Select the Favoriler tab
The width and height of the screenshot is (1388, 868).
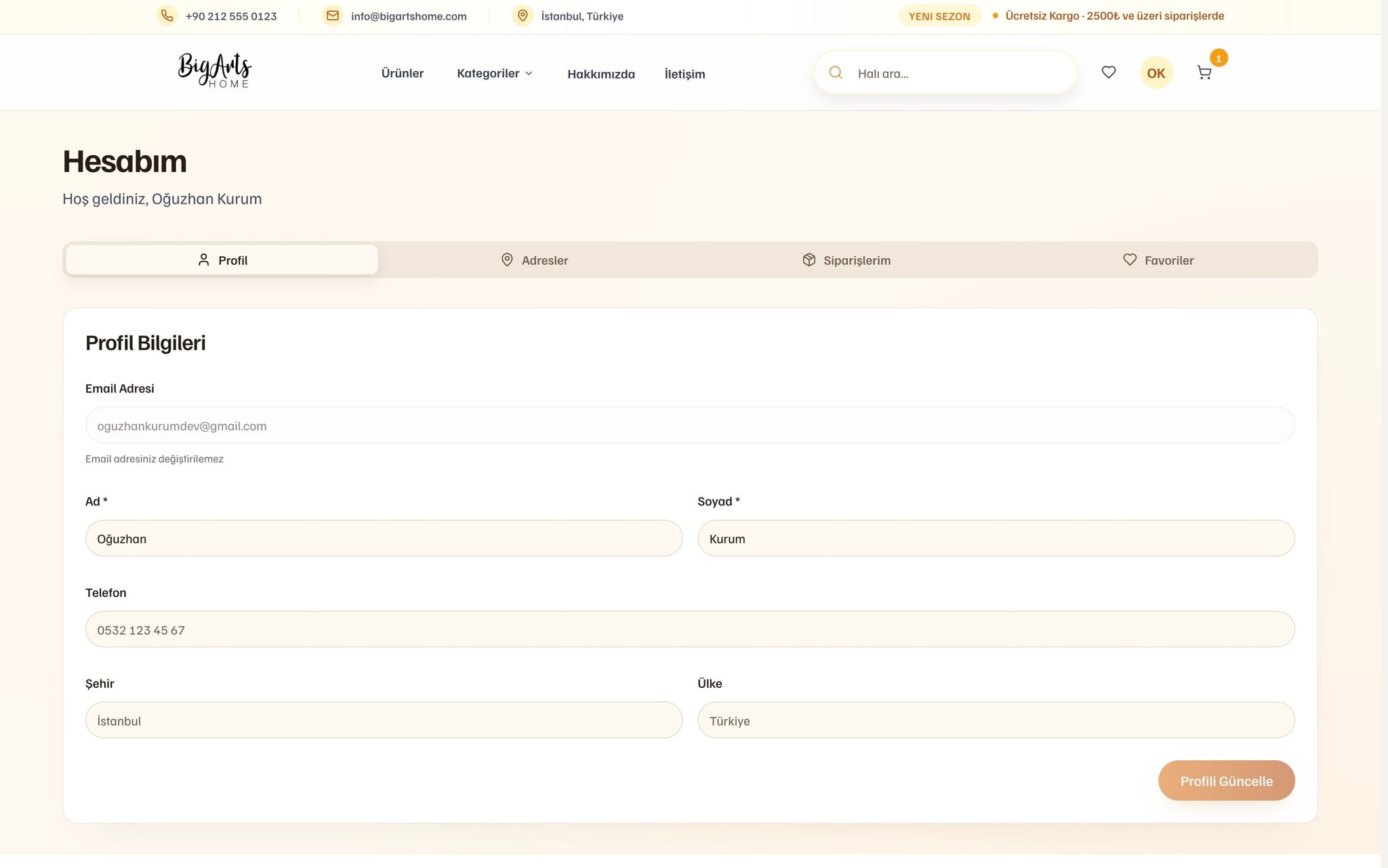tap(1158, 260)
